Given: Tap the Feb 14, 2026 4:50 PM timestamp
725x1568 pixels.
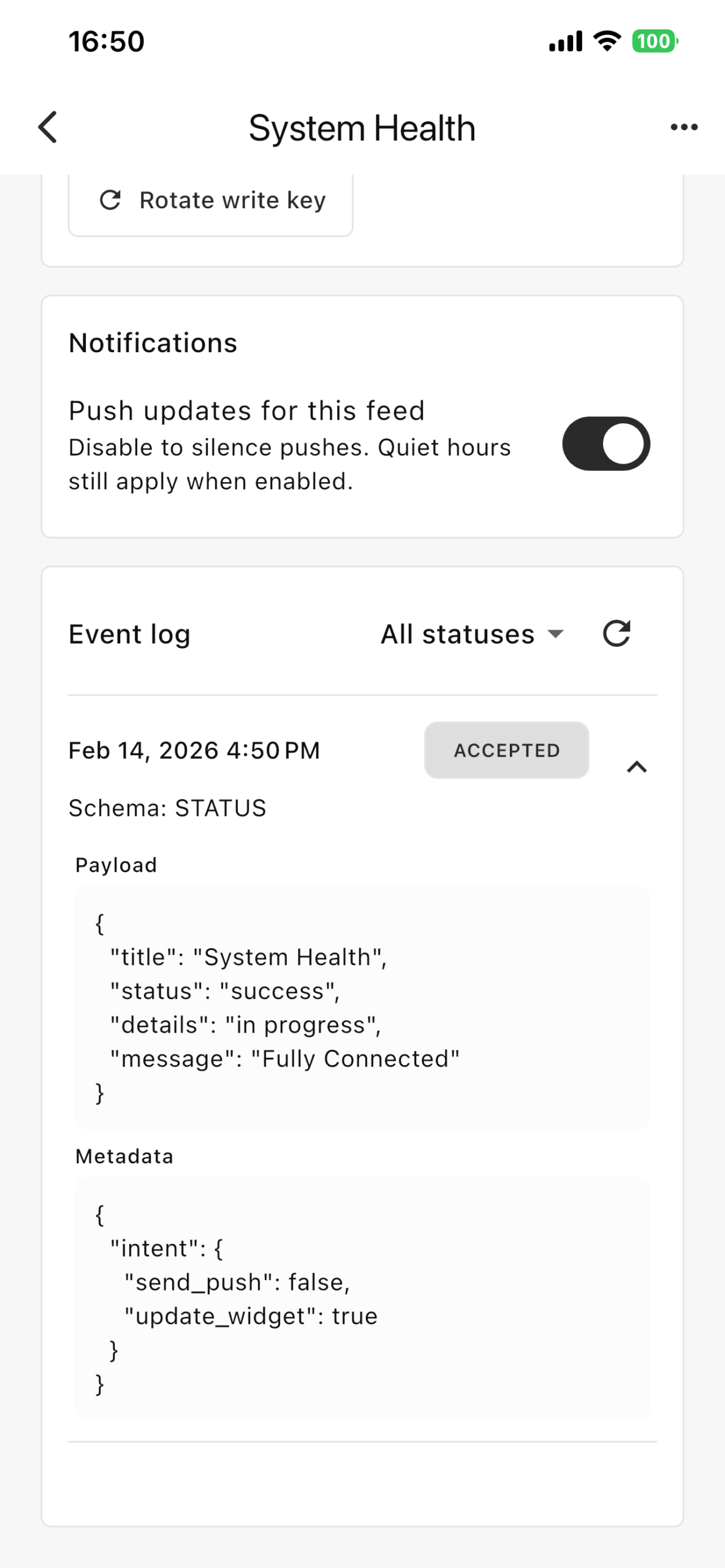Looking at the screenshot, I should 194,750.
